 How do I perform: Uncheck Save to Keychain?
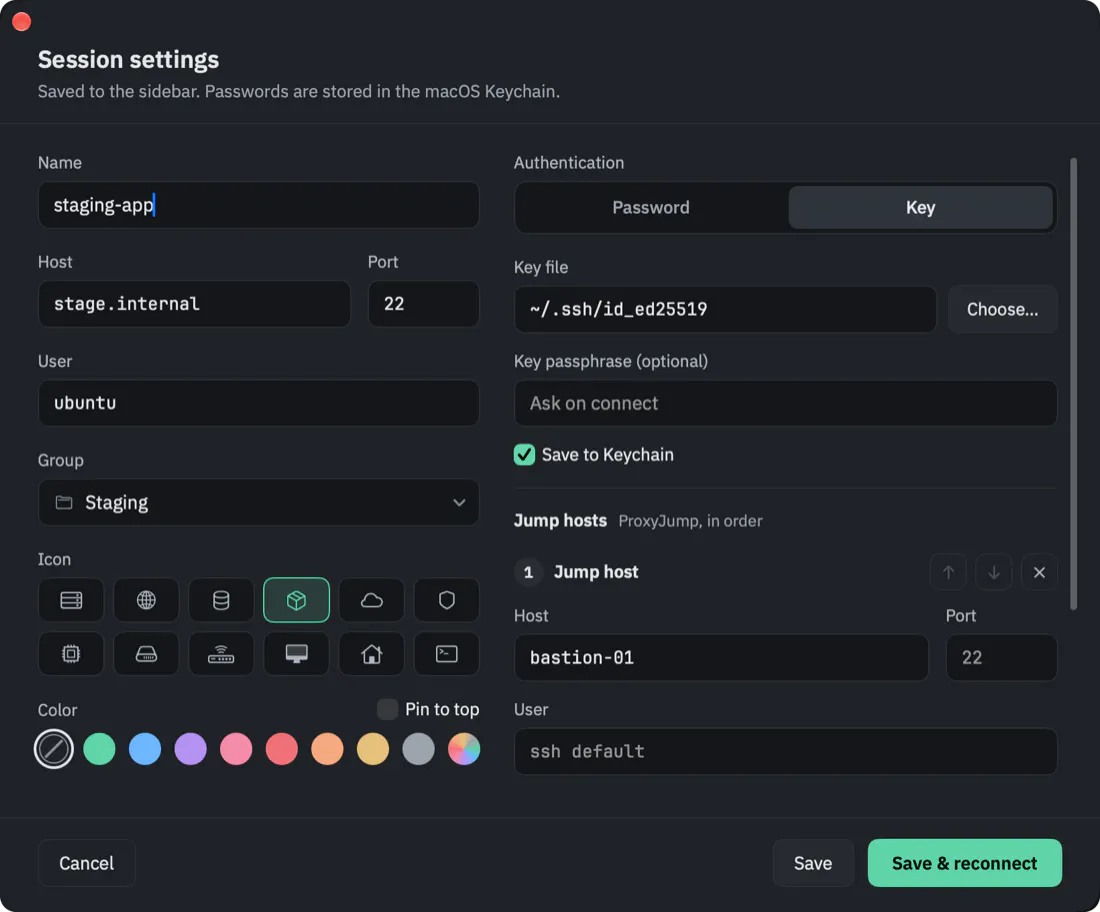pyautogui.click(x=524, y=455)
